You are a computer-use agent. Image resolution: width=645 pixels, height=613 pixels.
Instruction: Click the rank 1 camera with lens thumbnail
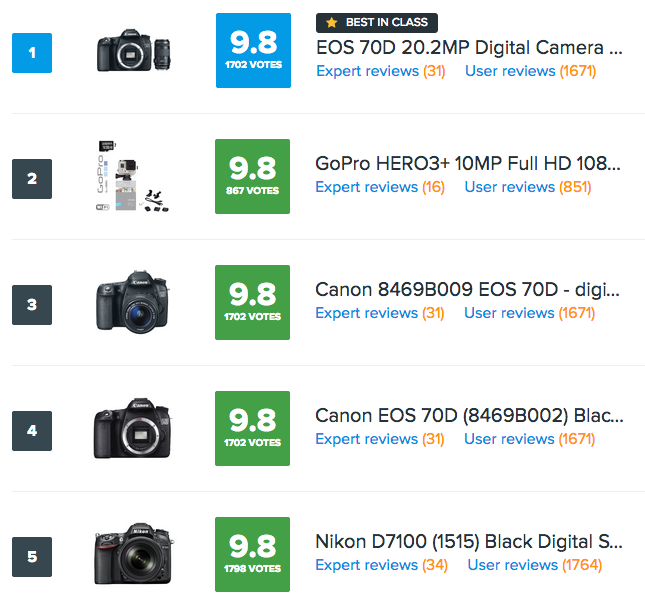tap(133, 53)
